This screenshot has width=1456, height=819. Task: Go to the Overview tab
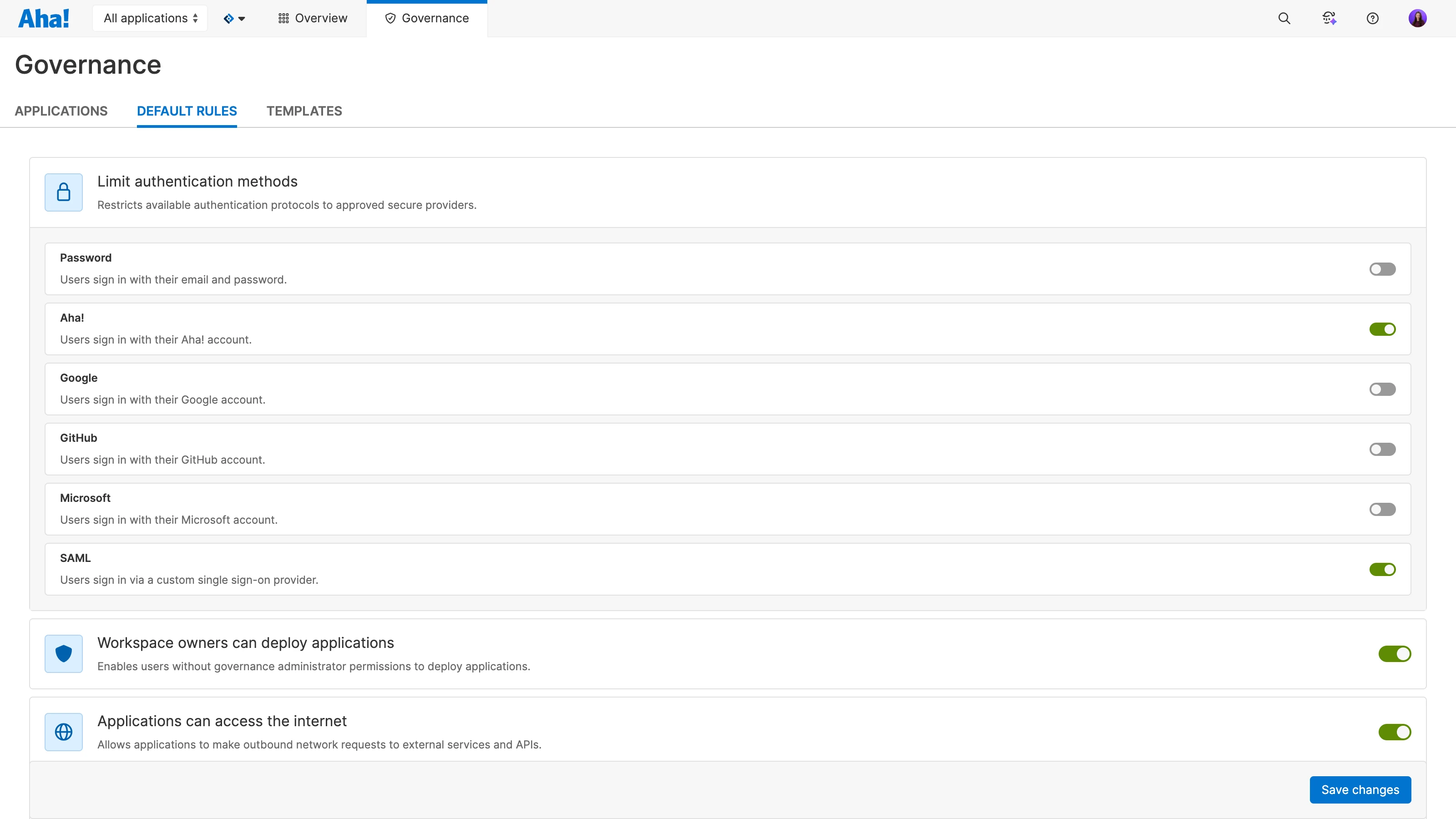tap(313, 18)
